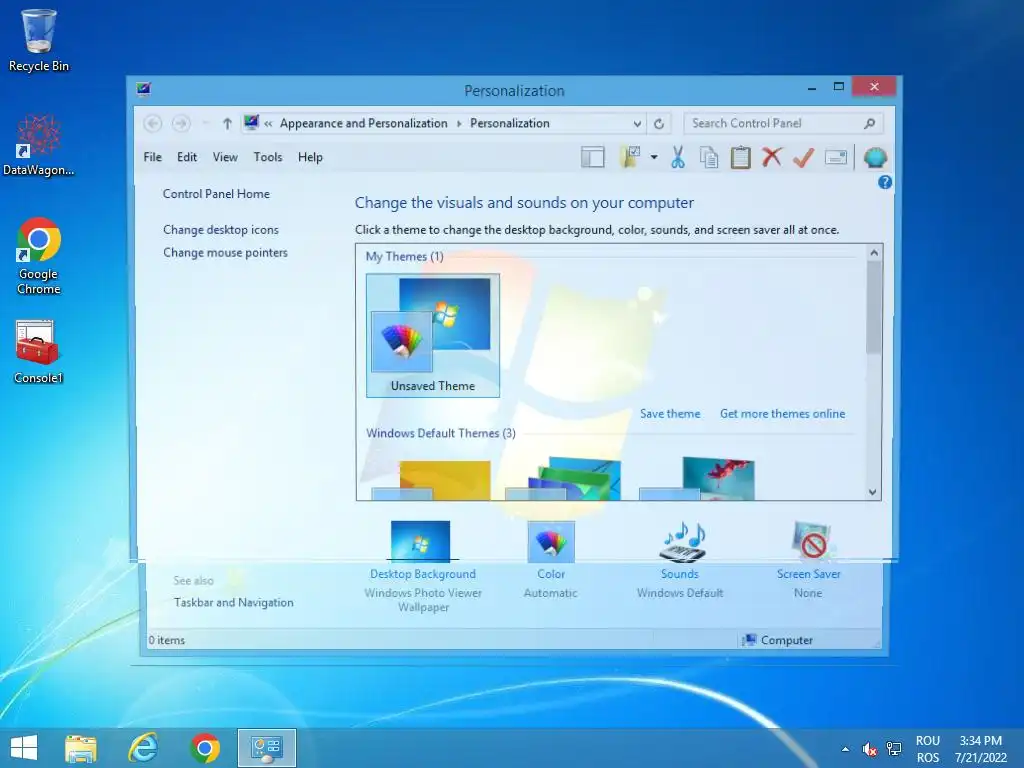Open Taskbar and Navigation link
The image size is (1024, 768).
233,602
